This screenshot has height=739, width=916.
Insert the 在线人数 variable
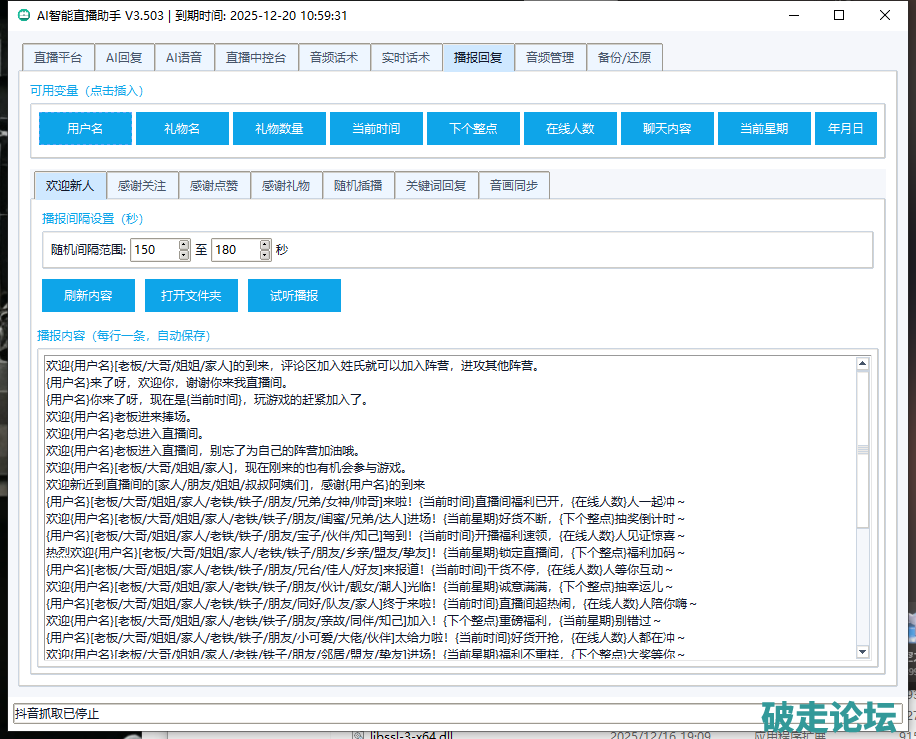(x=570, y=129)
